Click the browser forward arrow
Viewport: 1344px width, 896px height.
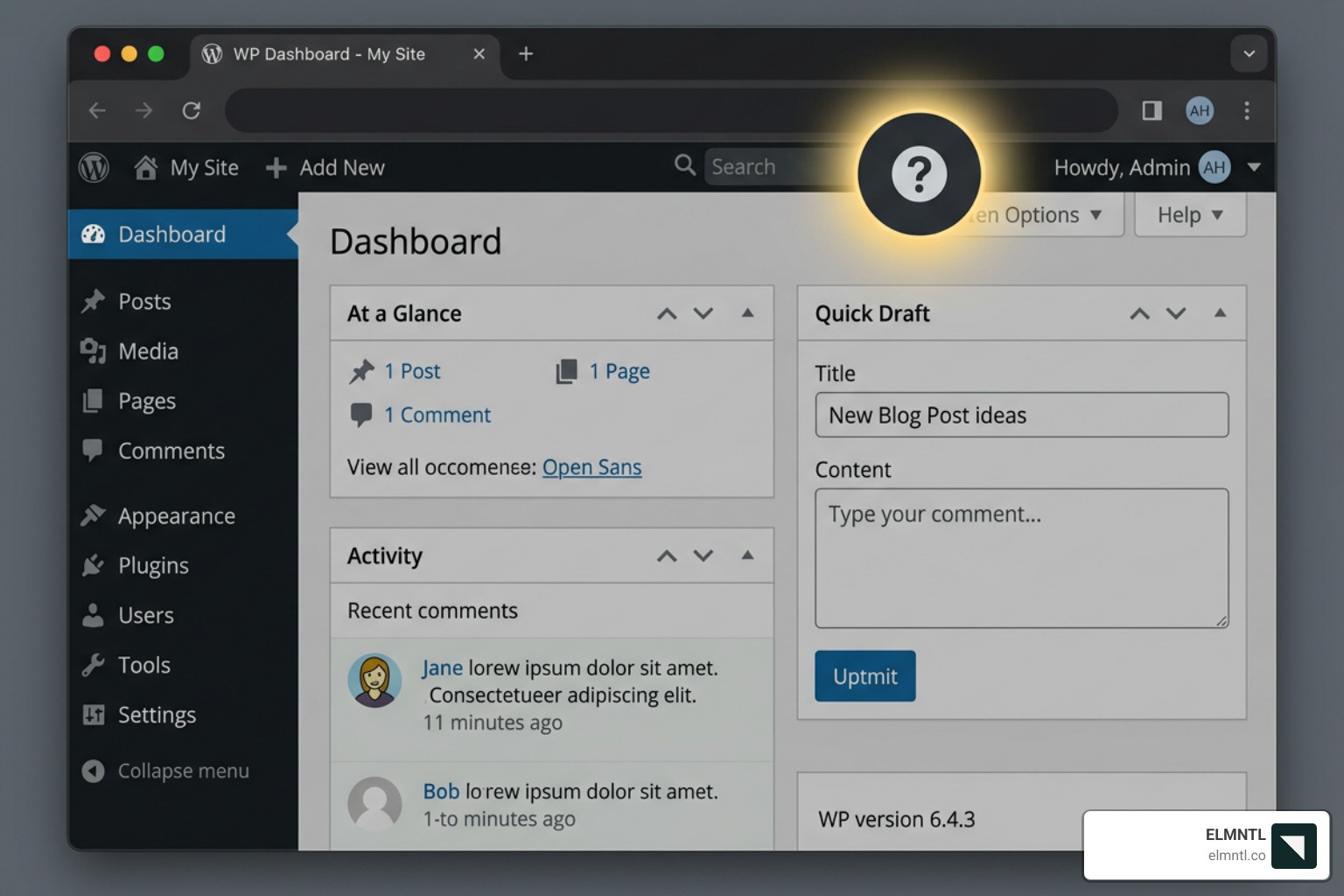coord(143,110)
